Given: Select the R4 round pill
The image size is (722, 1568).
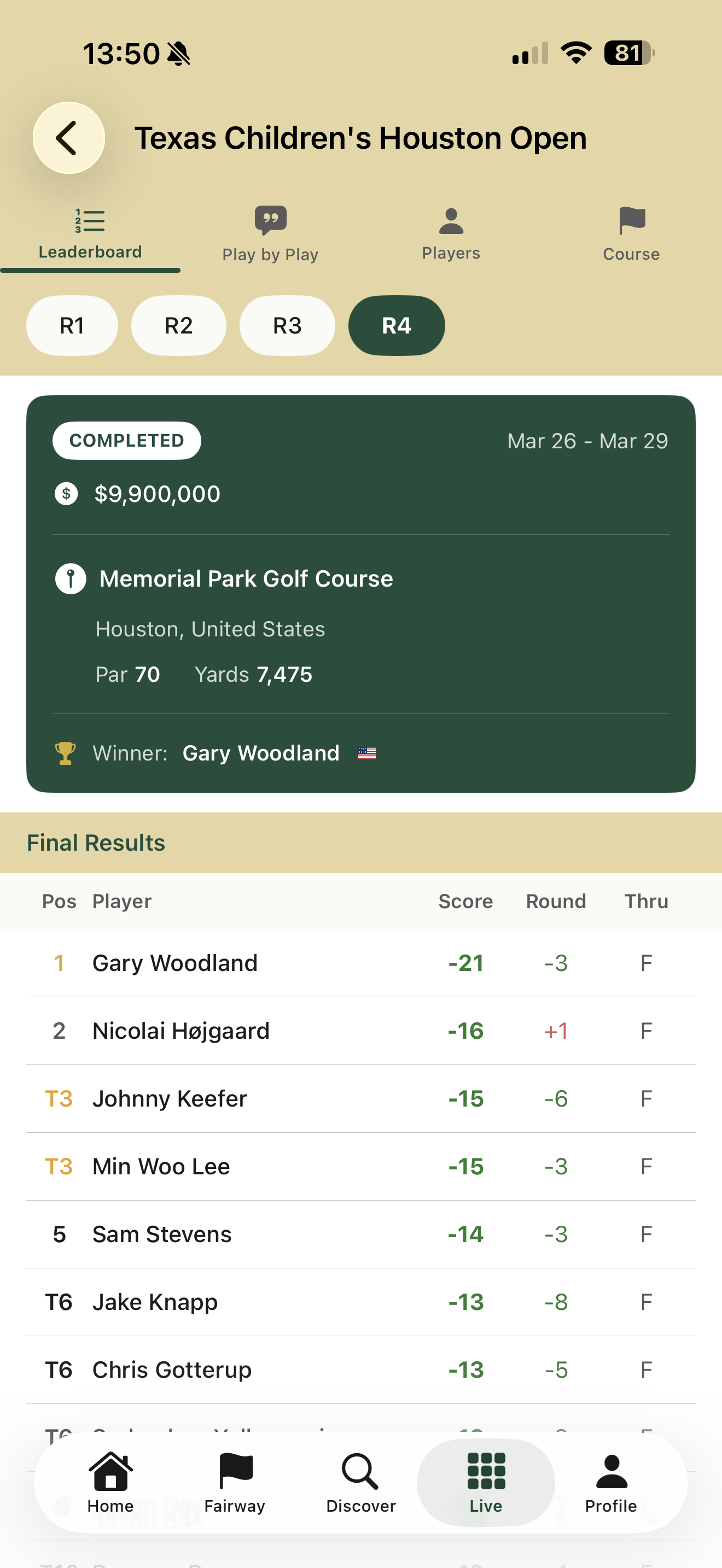Looking at the screenshot, I should (x=397, y=326).
